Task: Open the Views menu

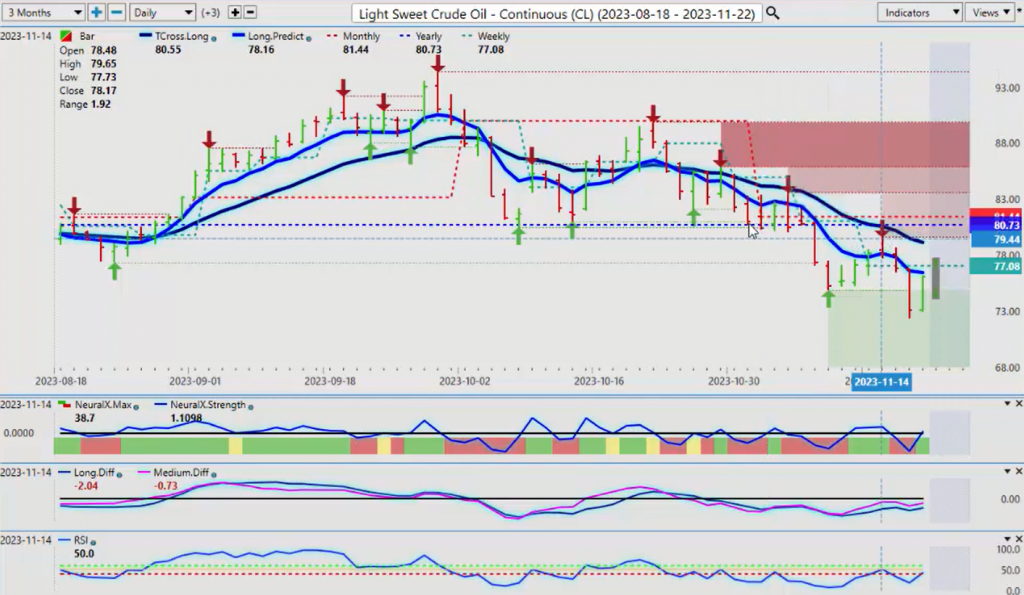Action: pyautogui.click(x=990, y=13)
